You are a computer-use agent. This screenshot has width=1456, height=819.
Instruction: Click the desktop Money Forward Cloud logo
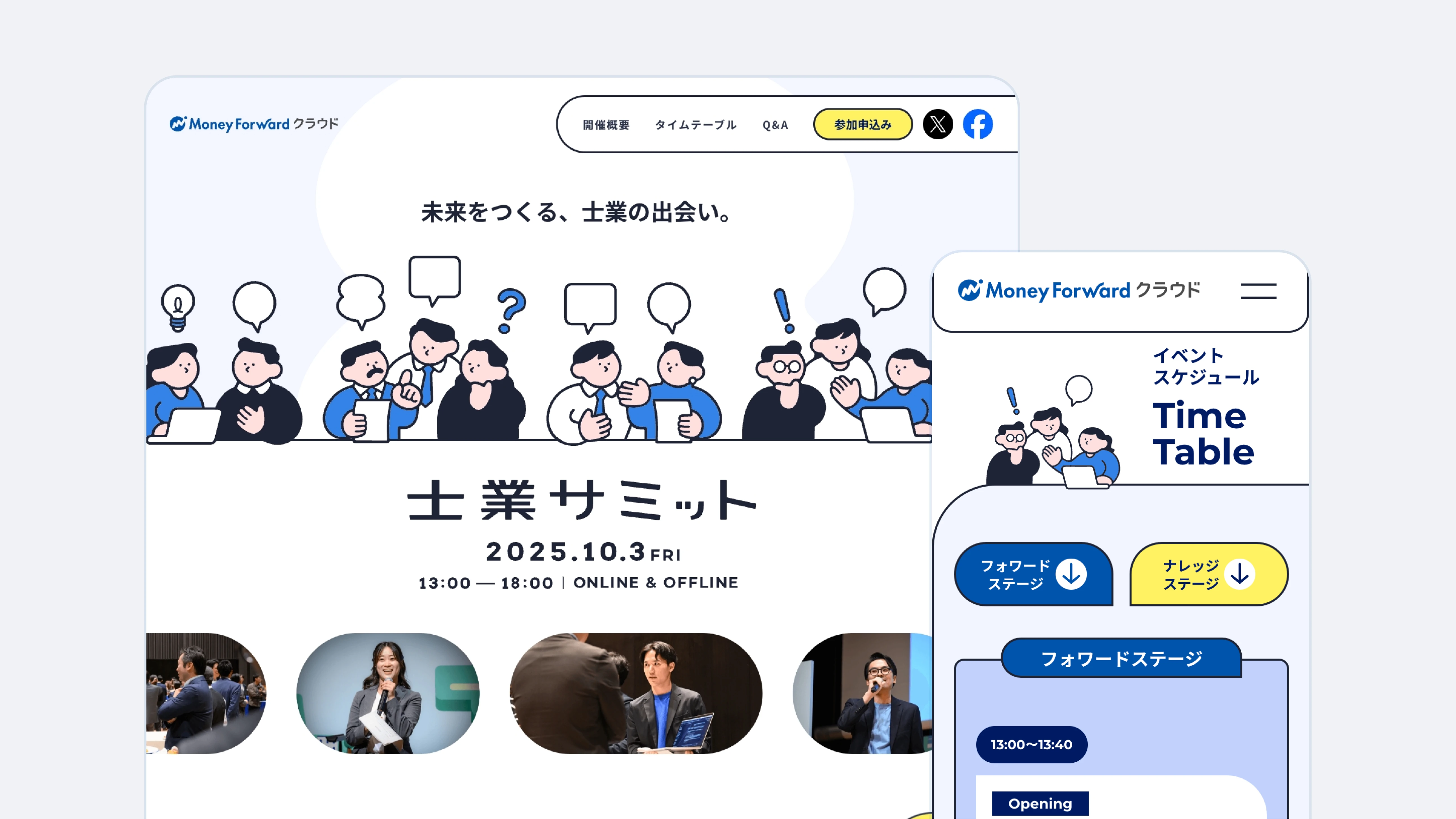click(254, 124)
